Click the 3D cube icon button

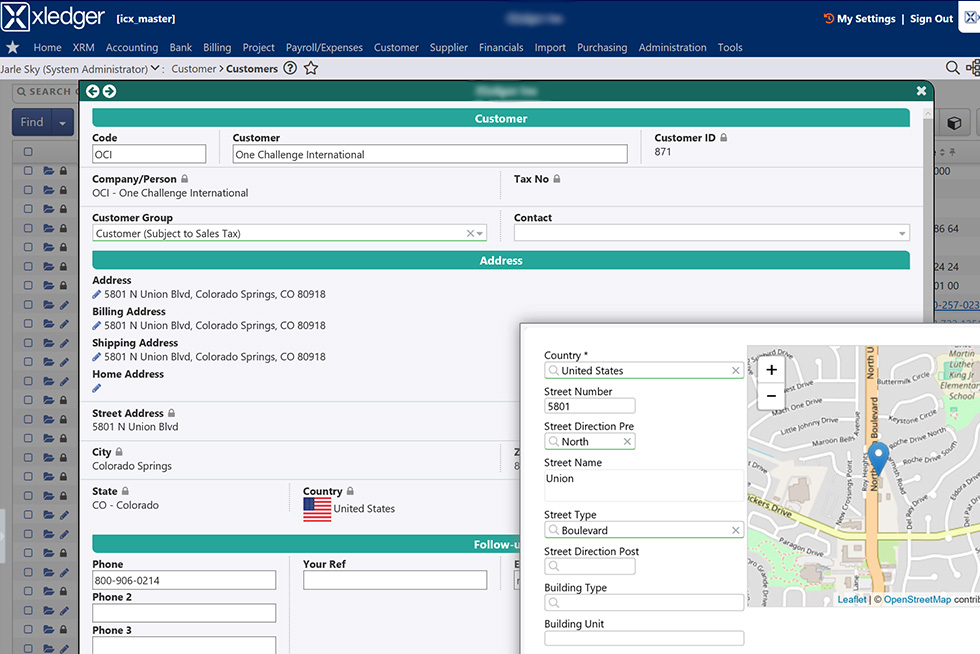pos(954,123)
